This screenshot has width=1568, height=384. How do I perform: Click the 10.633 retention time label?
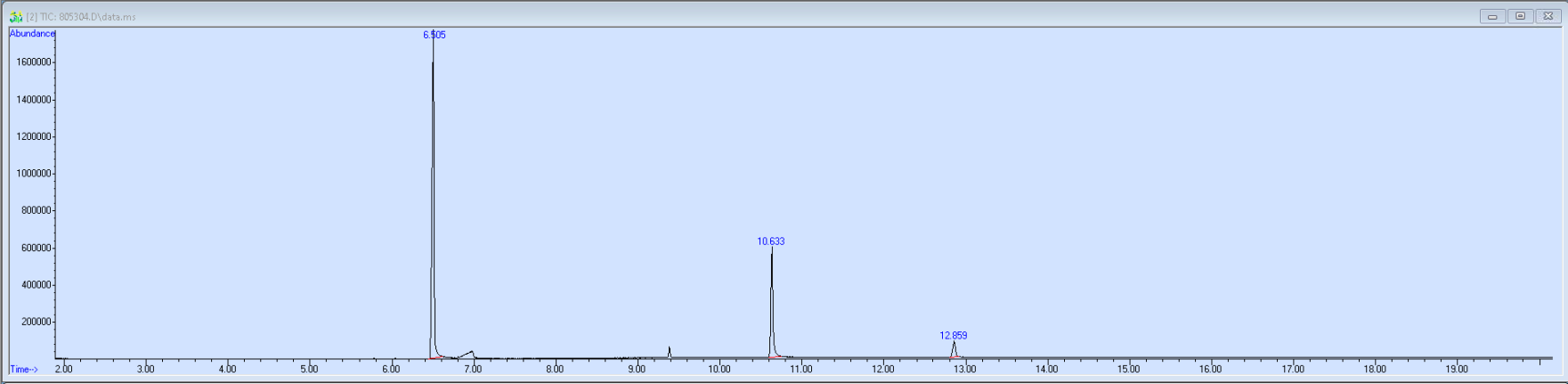pyautogui.click(x=771, y=241)
